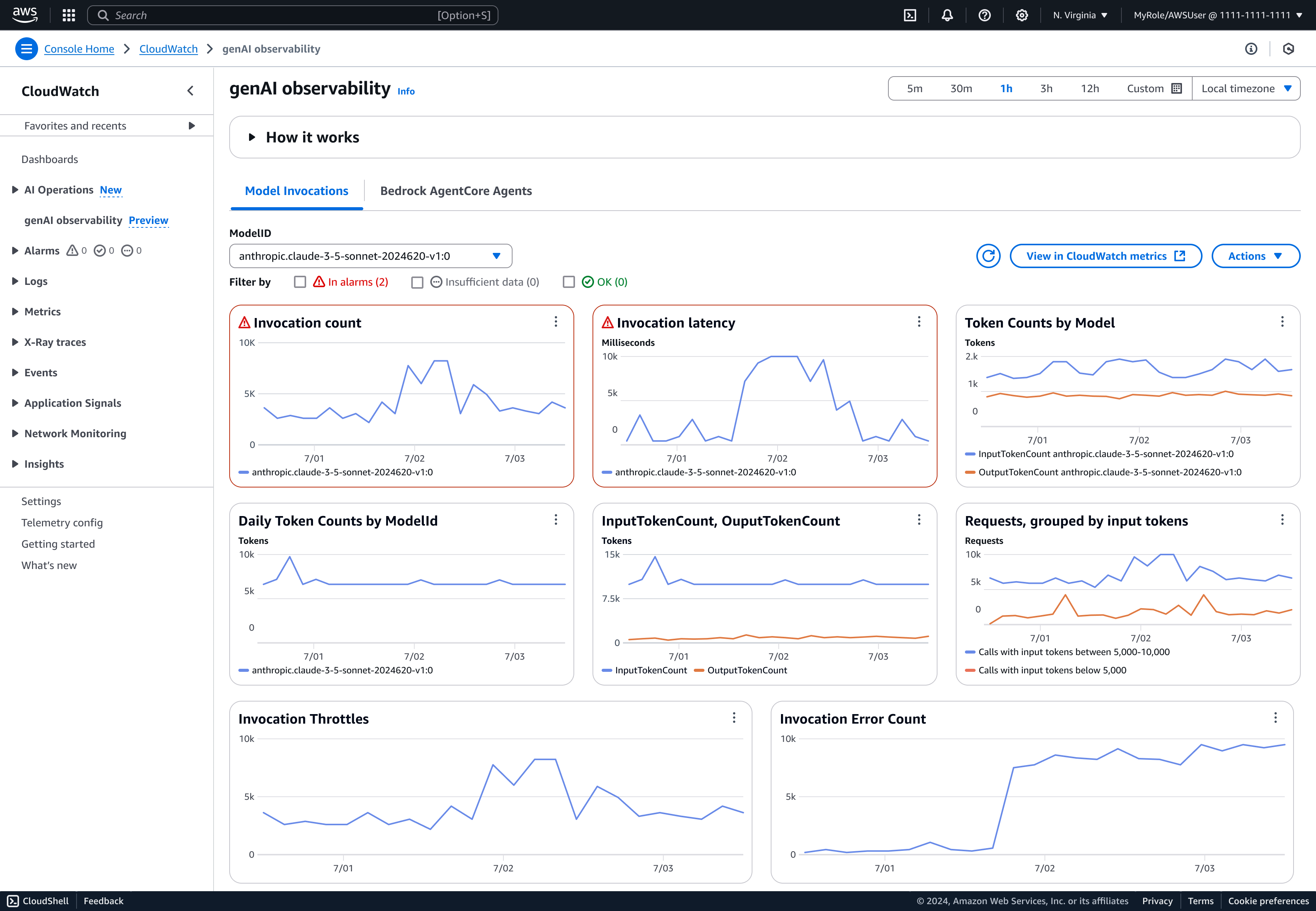1316x911 pixels.
Task: Navigate to CloudWatch via the breadcrumb
Action: (x=168, y=48)
